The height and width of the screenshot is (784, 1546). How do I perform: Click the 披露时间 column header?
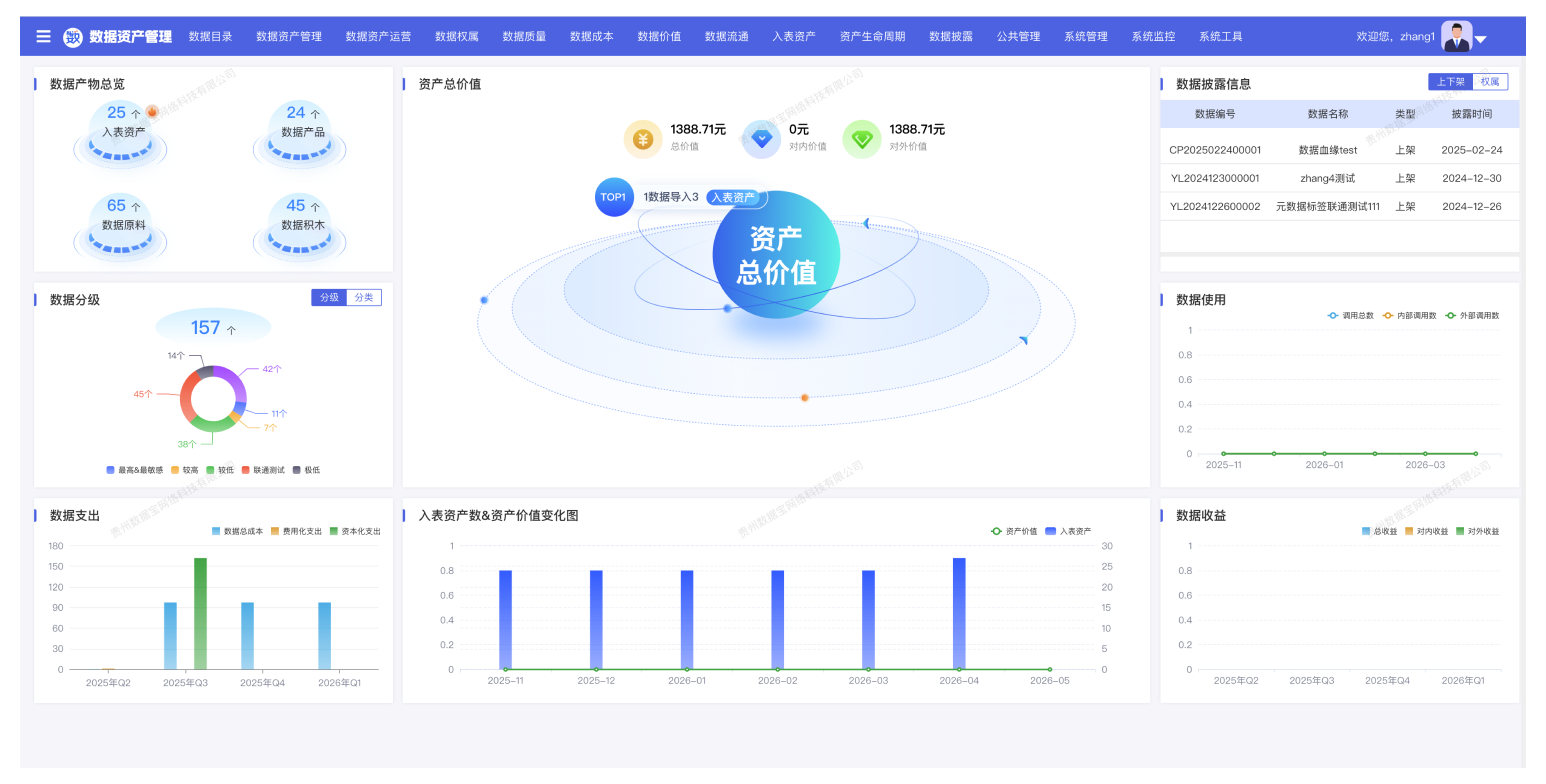point(1472,114)
